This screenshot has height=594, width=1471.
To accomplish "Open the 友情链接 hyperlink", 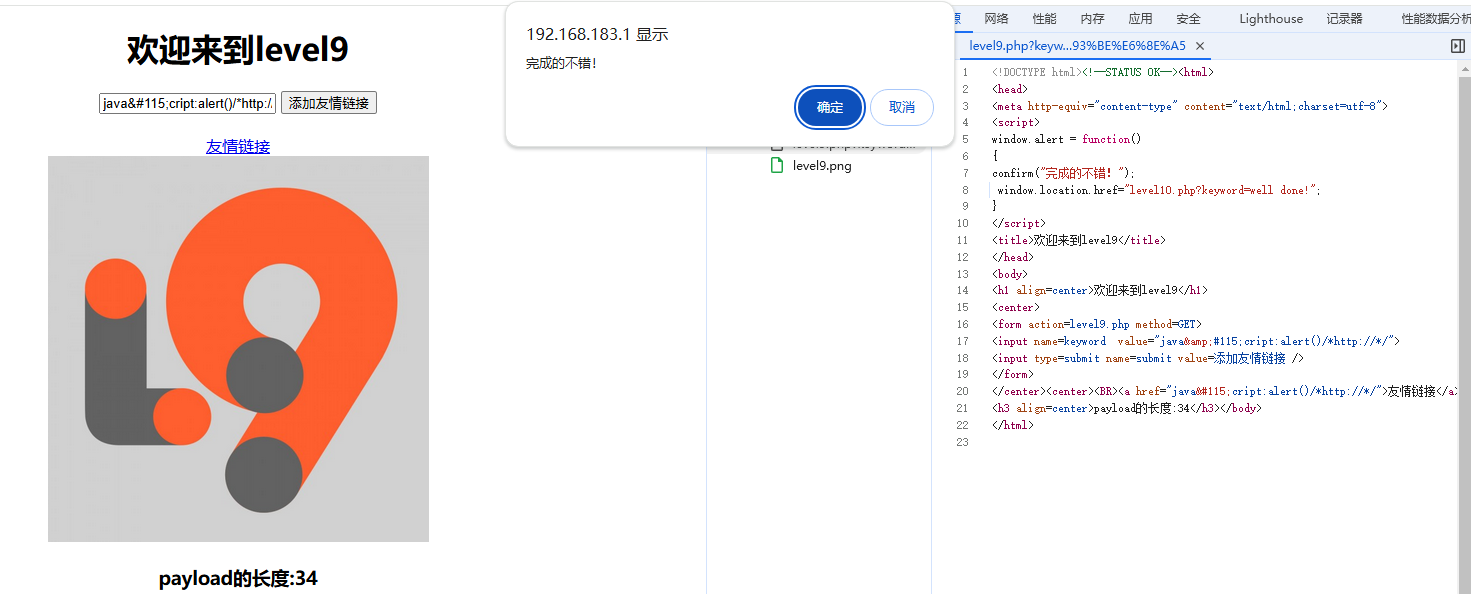I will 238,146.
